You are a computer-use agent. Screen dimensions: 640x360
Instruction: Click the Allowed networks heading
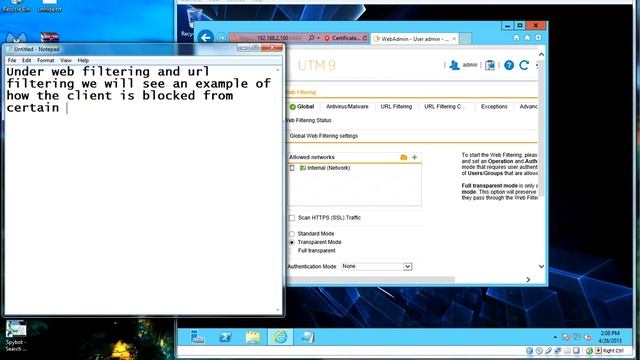pyautogui.click(x=312, y=157)
